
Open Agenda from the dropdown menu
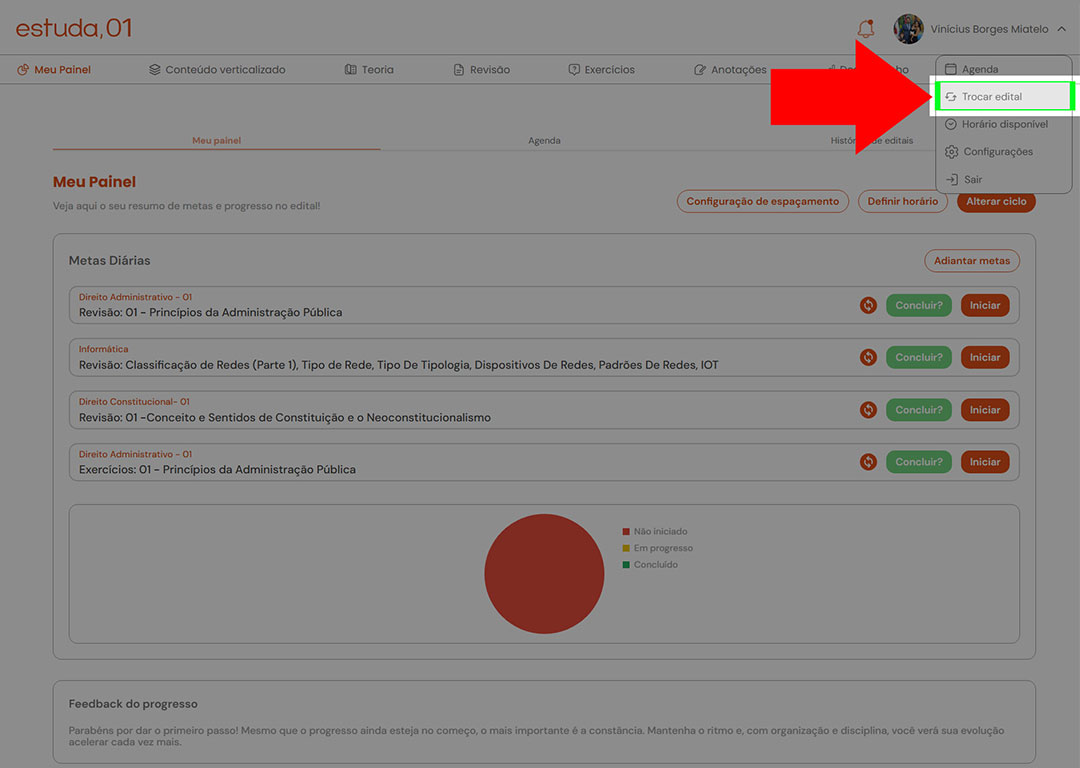(x=979, y=70)
